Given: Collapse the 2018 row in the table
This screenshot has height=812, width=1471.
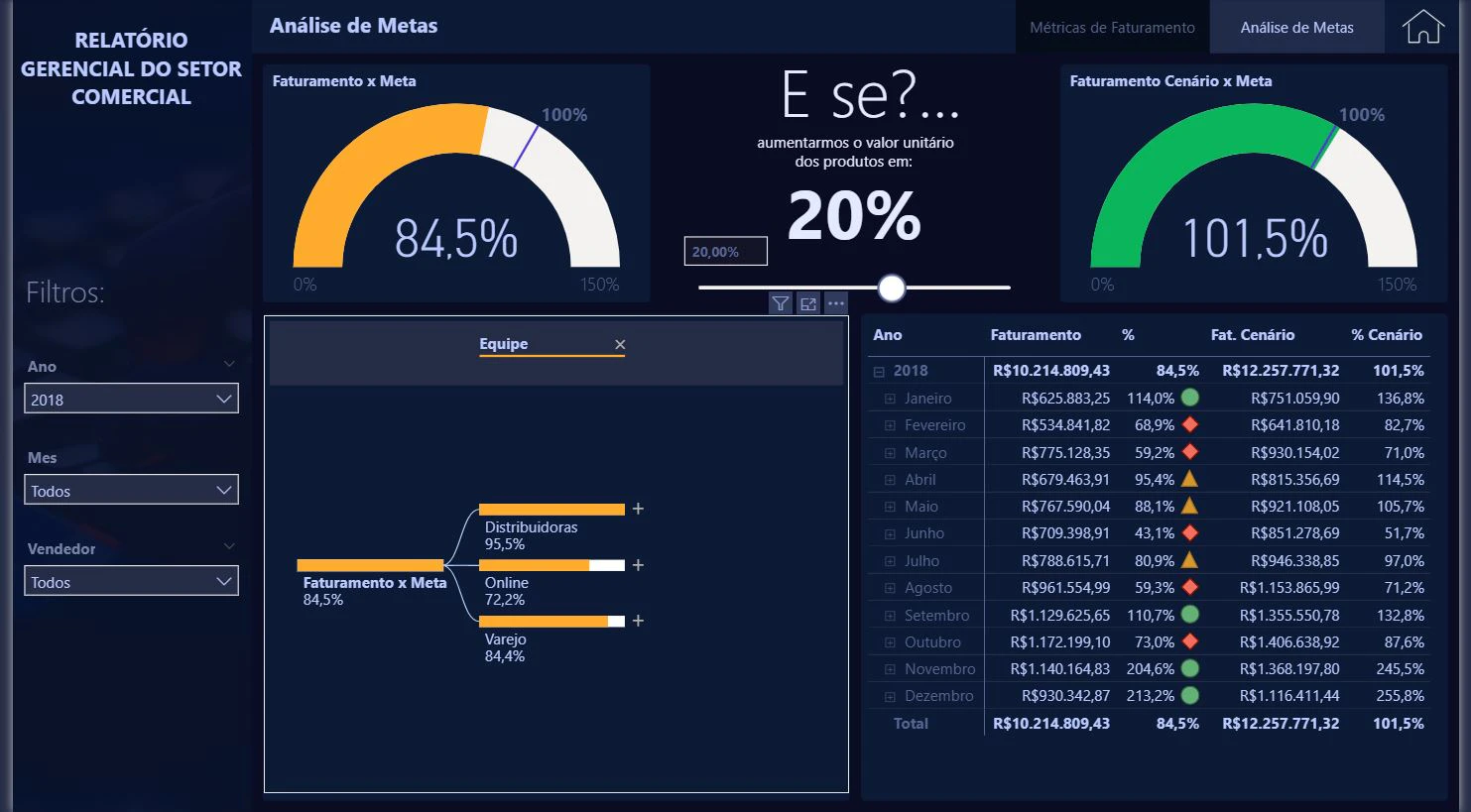Looking at the screenshot, I should [878, 372].
